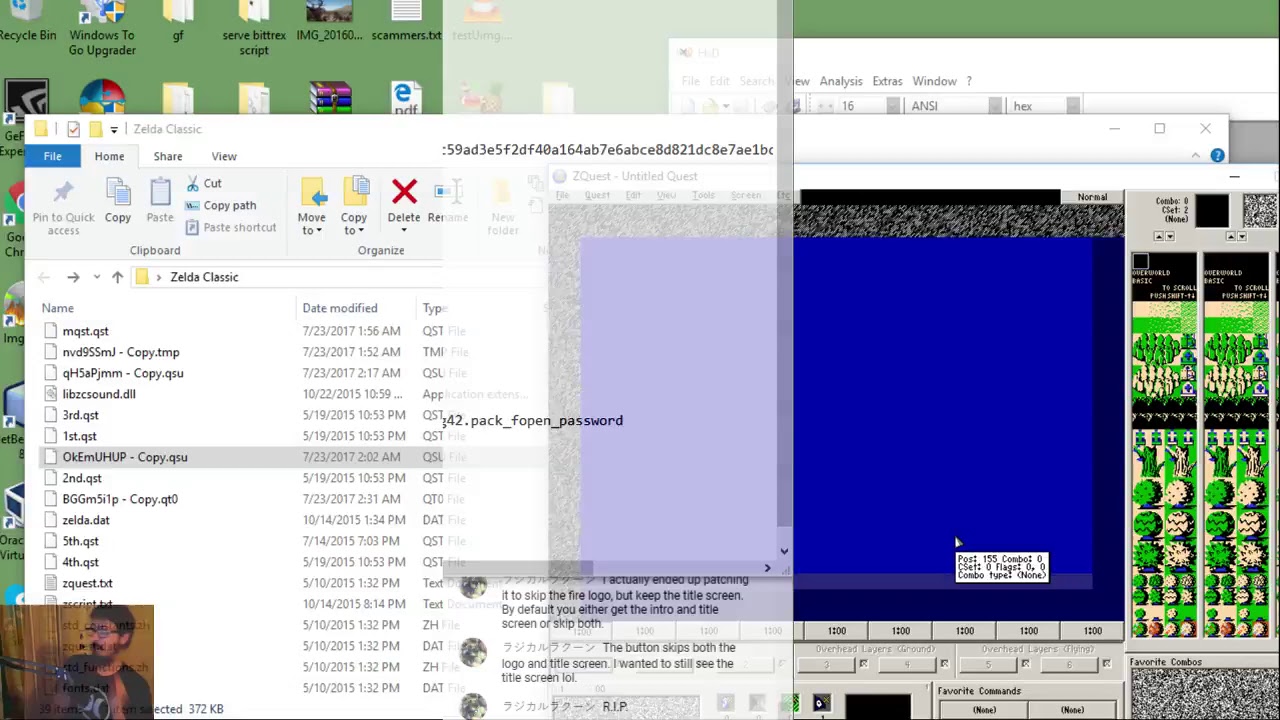Viewport: 1280px width, 720px height.
Task: Switch to the Home ribbon tab
Action: coord(109,156)
